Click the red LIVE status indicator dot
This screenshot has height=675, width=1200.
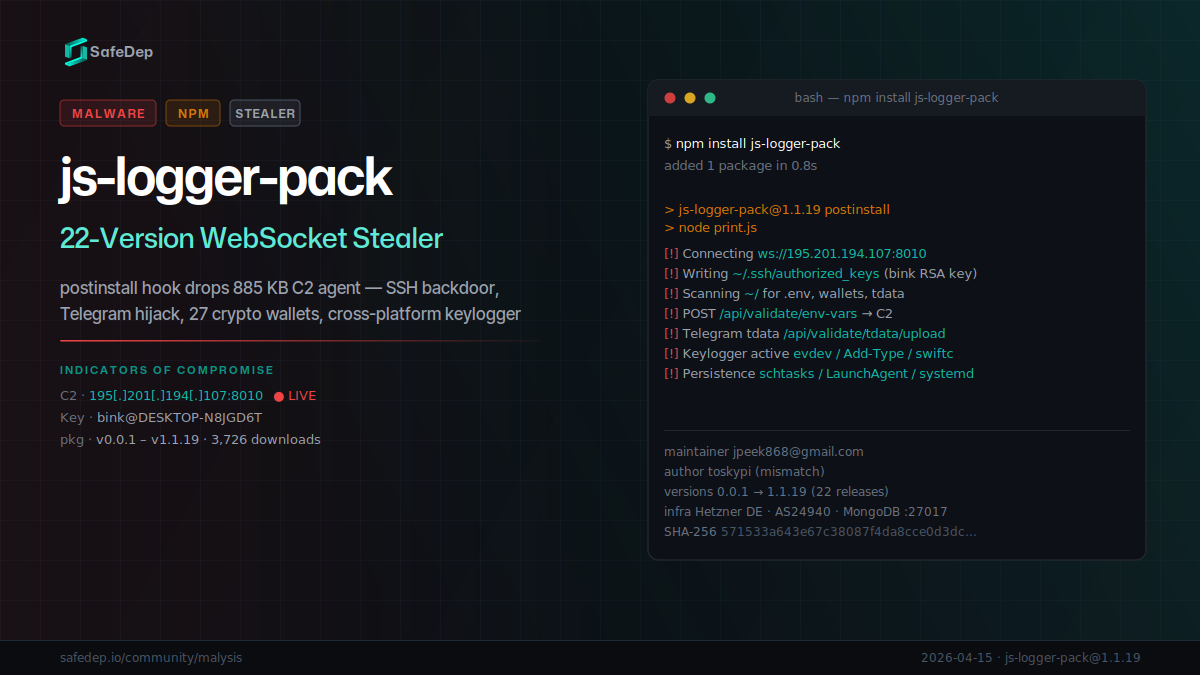coord(280,395)
